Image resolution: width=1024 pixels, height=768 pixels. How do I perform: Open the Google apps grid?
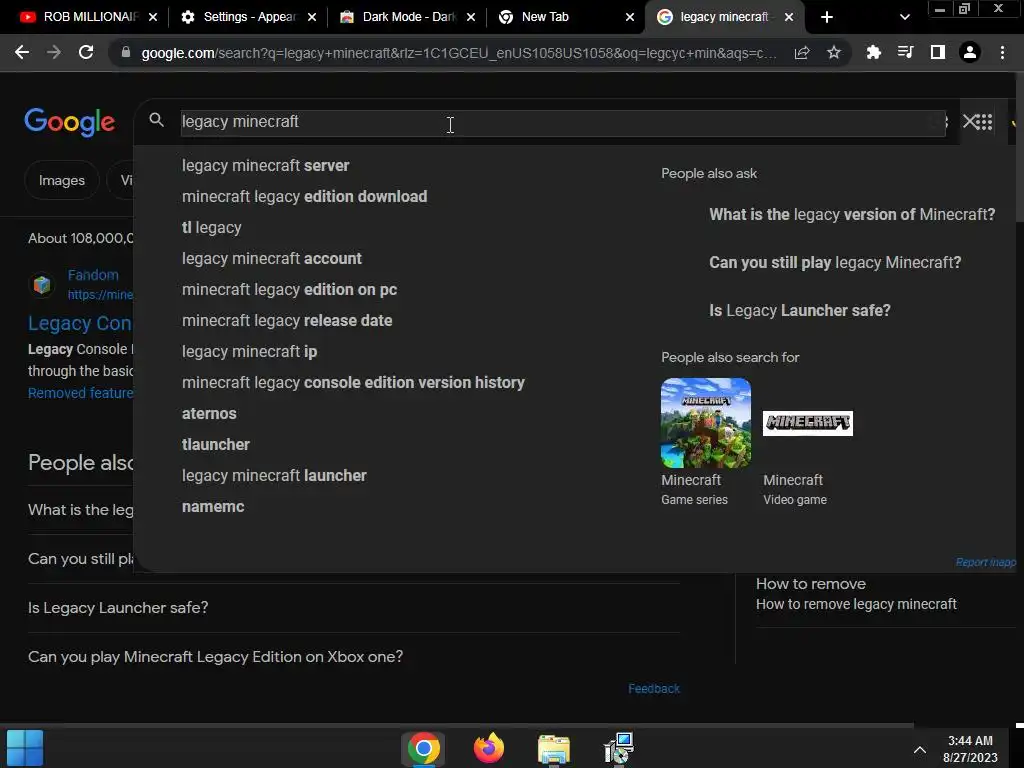[x=985, y=121]
